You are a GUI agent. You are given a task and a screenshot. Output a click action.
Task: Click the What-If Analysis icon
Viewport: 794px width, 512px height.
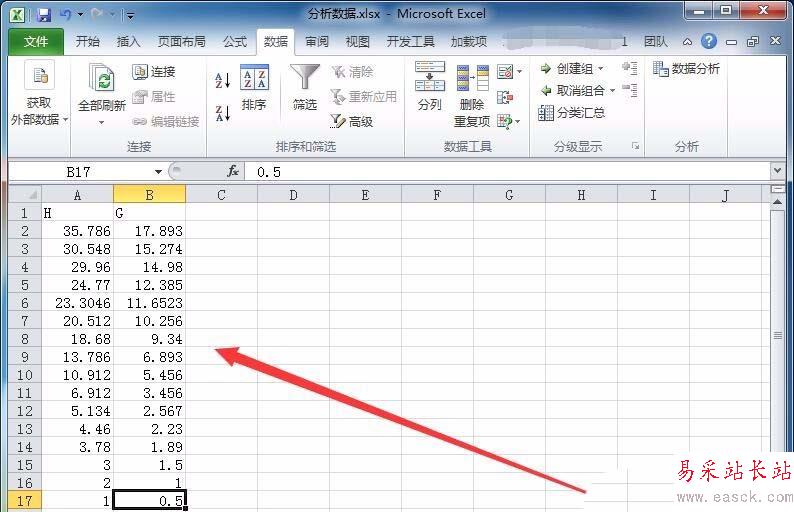click(504, 121)
